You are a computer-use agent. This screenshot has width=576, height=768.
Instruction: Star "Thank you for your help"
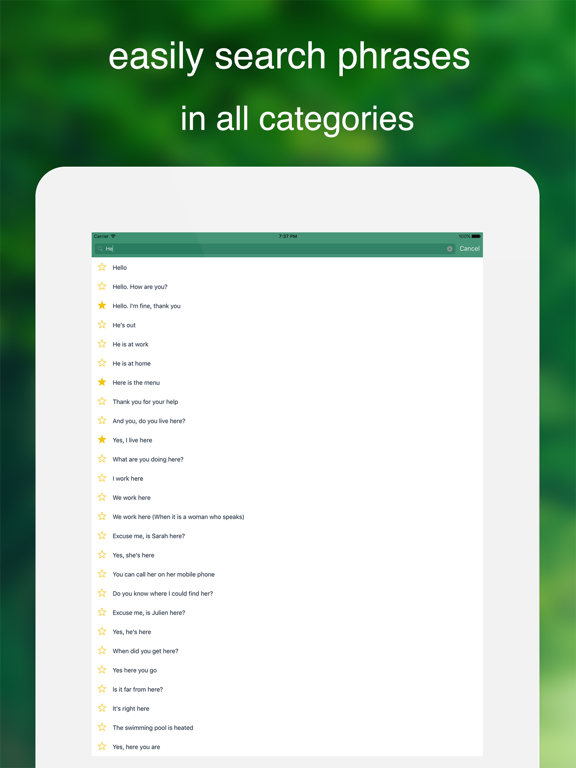tap(102, 401)
